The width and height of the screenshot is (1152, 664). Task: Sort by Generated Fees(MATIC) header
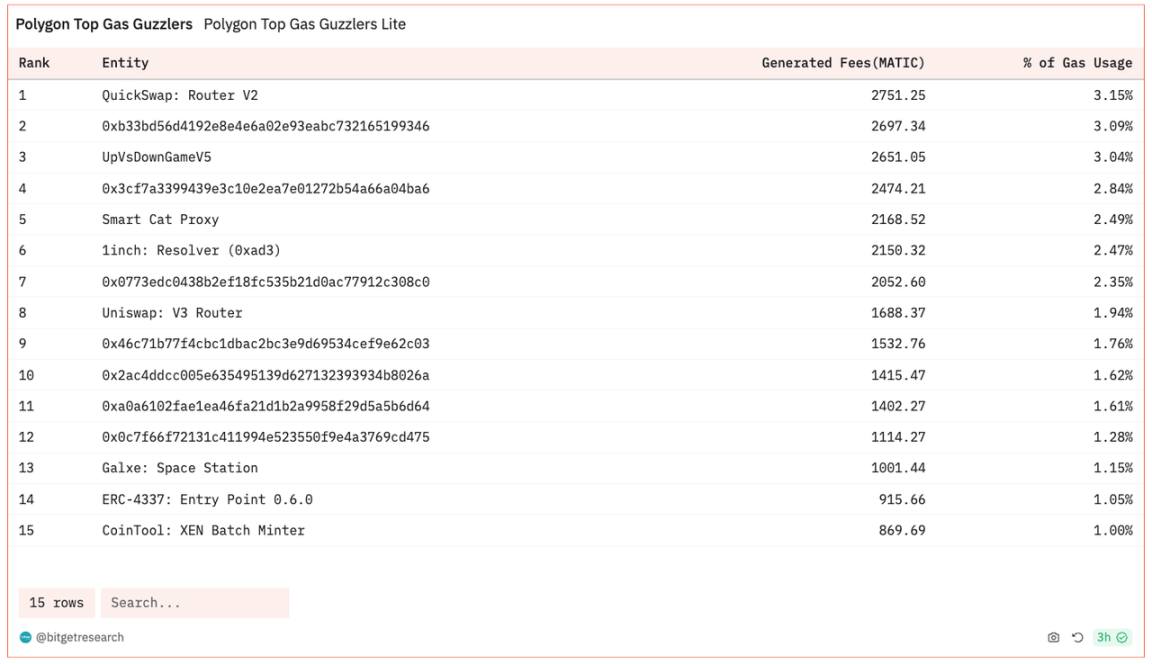843,63
